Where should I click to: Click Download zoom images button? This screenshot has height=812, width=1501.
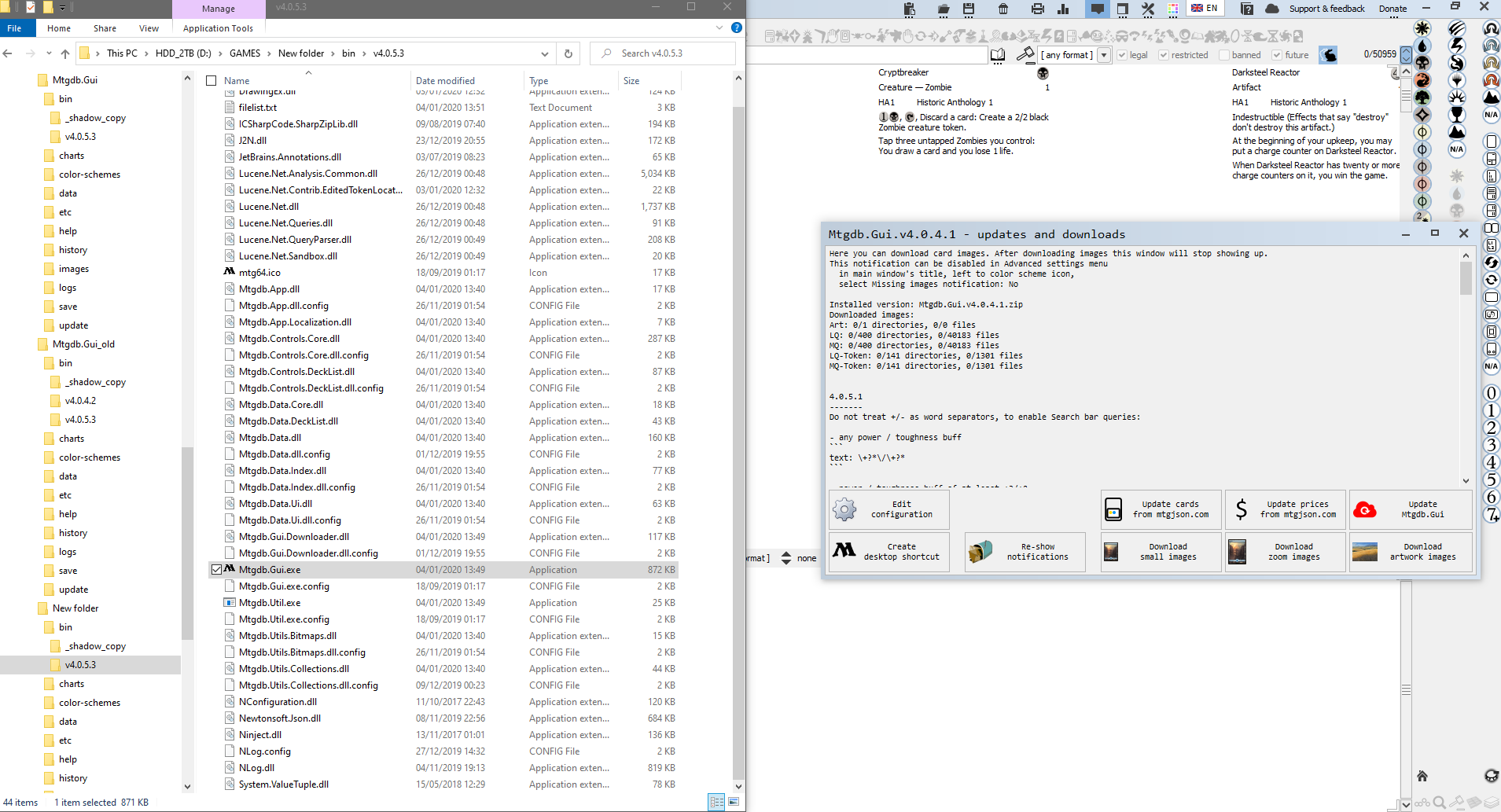(x=1285, y=552)
